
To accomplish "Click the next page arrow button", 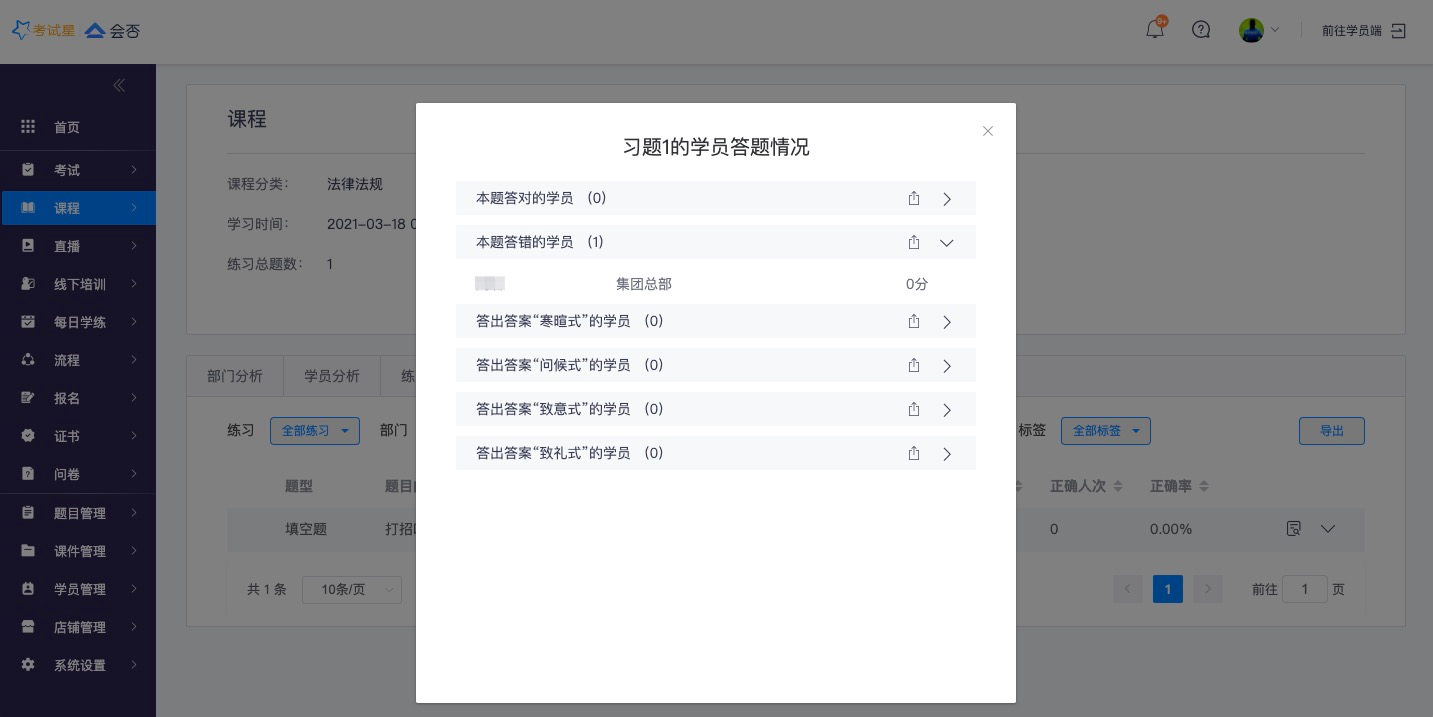I will tap(1208, 589).
